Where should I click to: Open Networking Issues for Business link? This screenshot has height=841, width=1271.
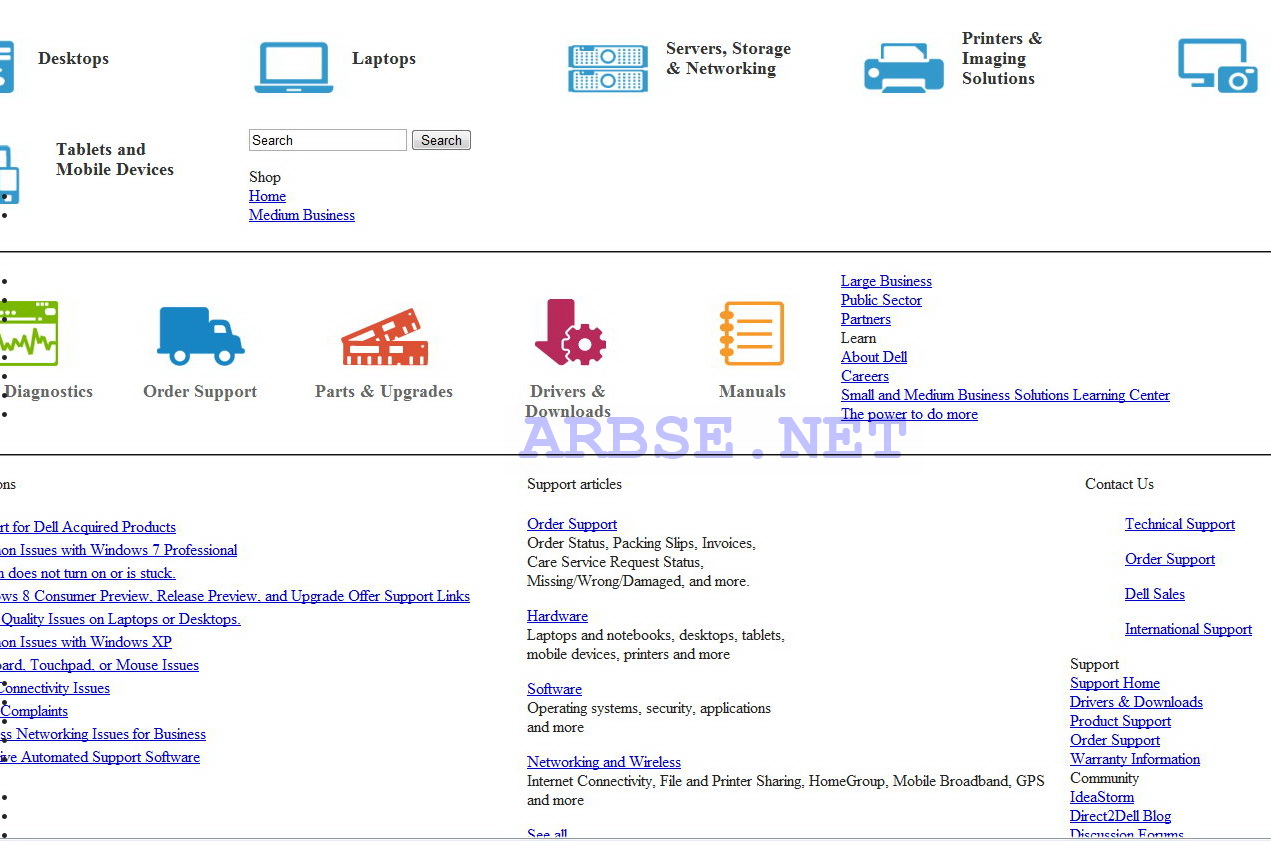pos(103,734)
